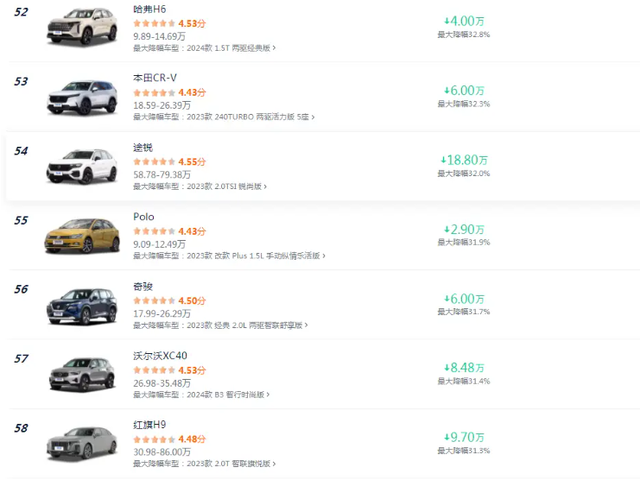Click the 红旗H9 sedan thumbnail
The width and height of the screenshot is (640, 480).
82,444
